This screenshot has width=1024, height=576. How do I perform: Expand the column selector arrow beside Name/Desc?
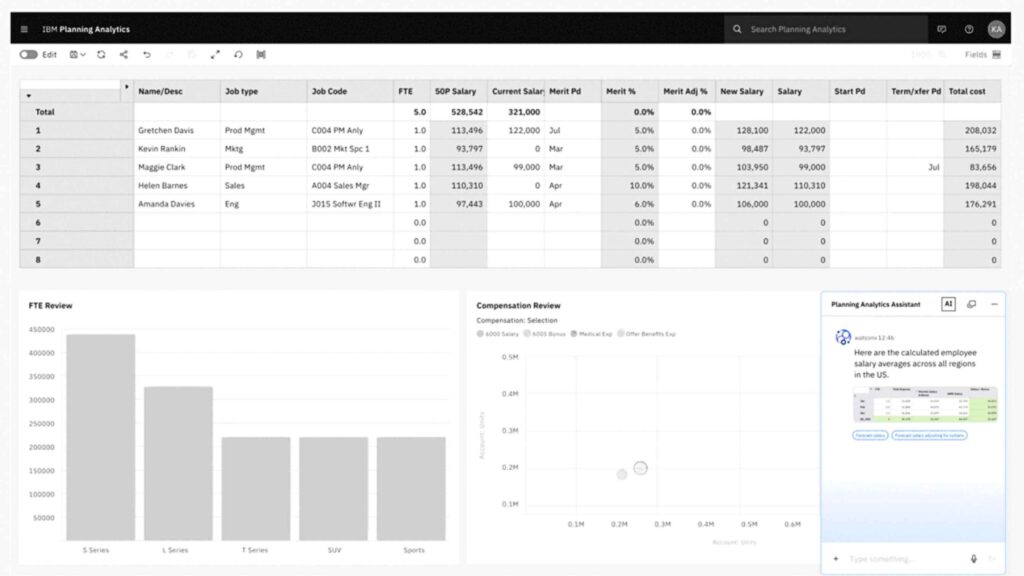click(127, 87)
